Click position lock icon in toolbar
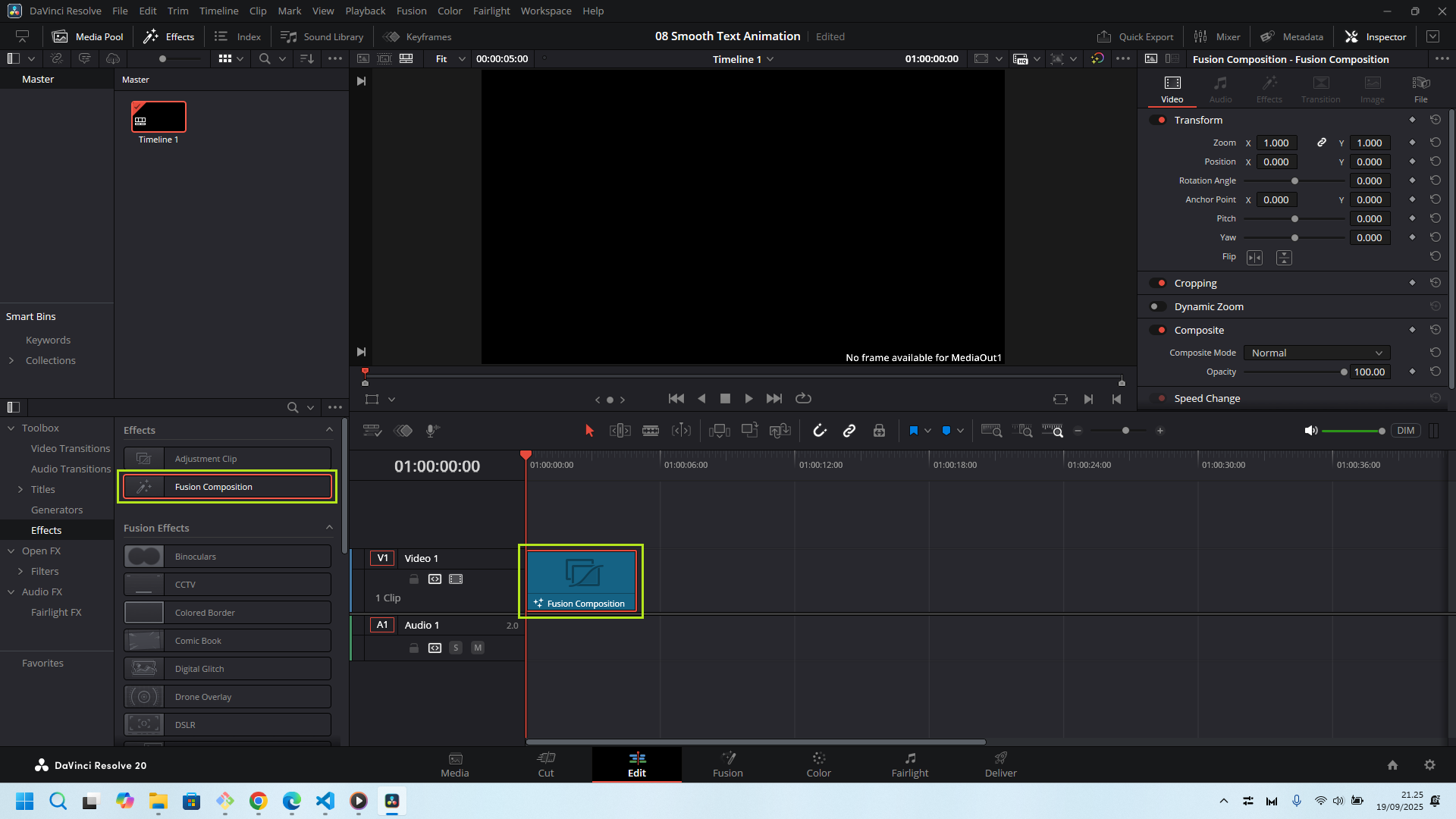This screenshot has width=1456, height=819. [x=879, y=431]
